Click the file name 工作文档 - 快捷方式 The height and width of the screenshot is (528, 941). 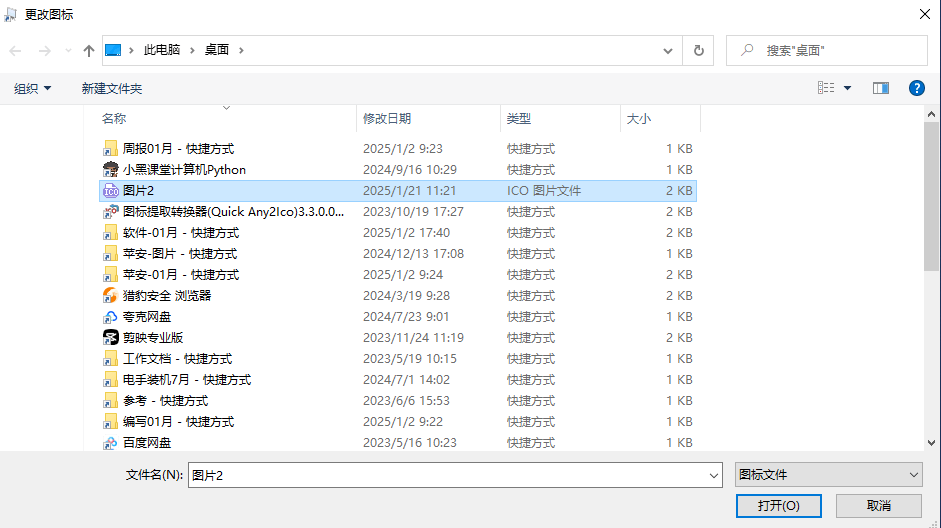coord(177,358)
